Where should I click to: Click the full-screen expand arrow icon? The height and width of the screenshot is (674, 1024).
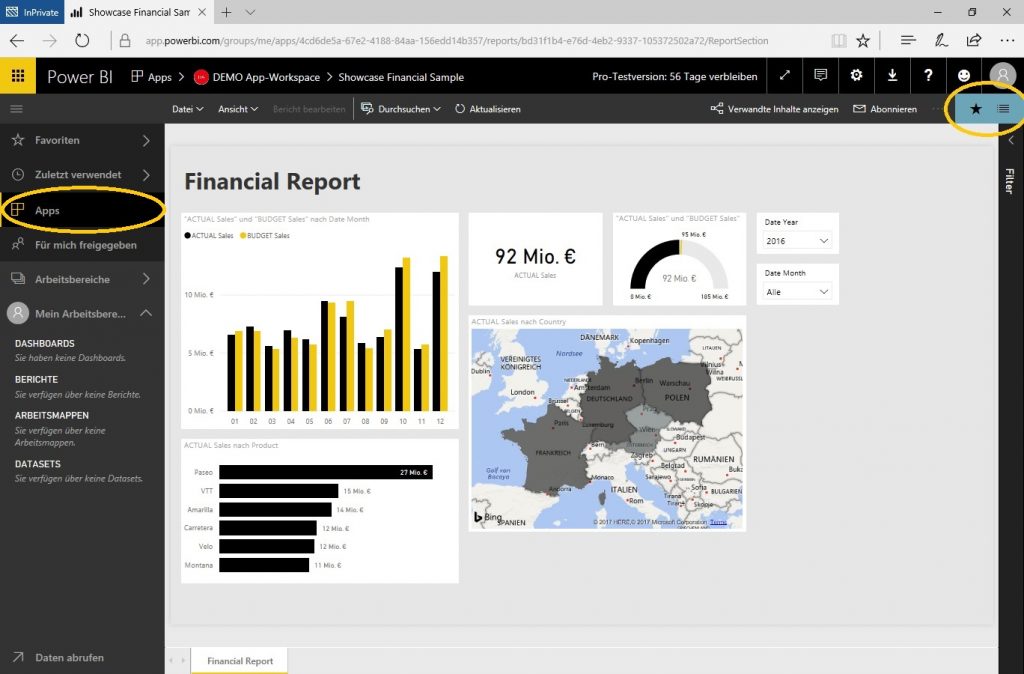[784, 75]
